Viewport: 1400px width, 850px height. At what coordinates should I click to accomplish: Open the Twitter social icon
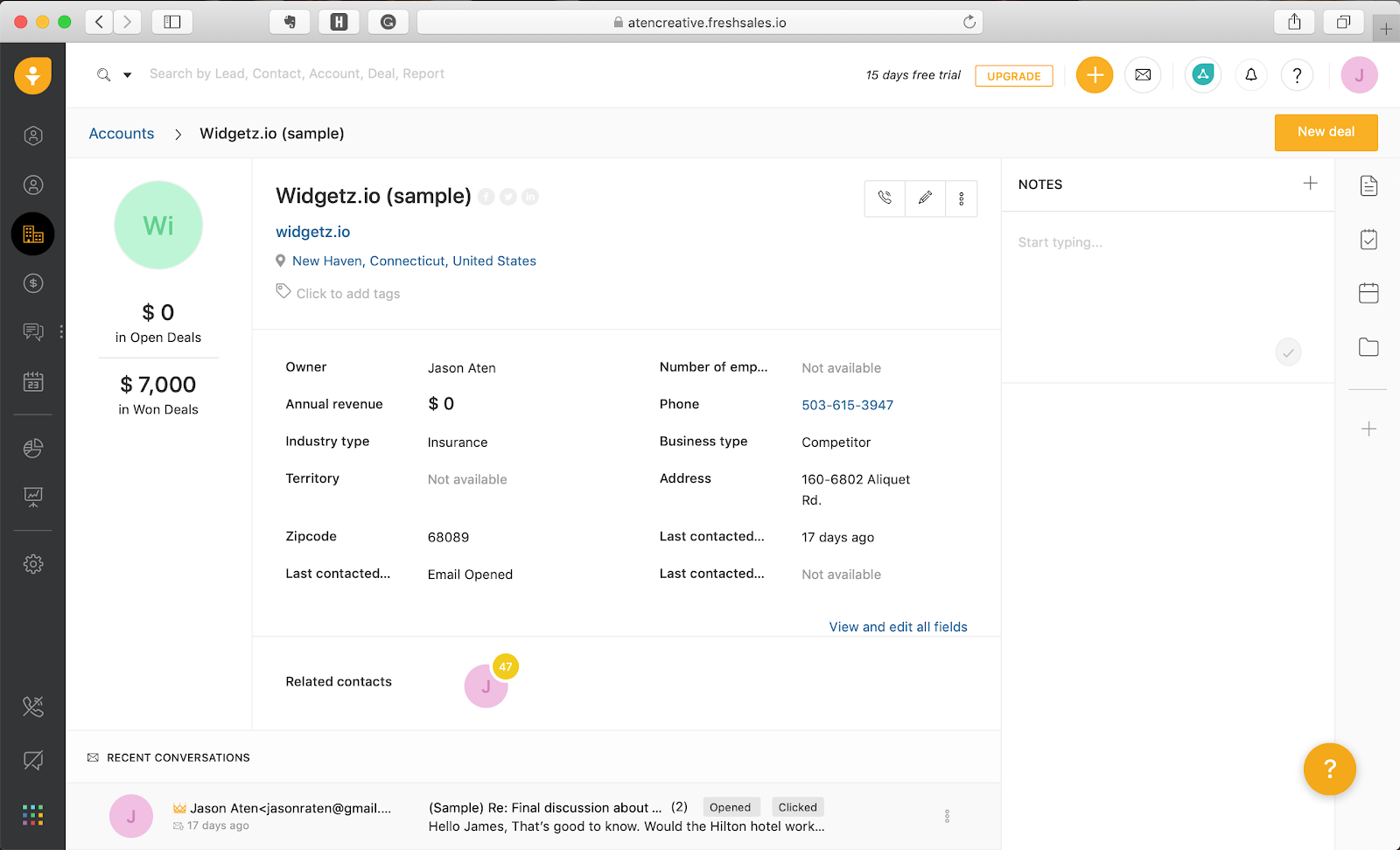click(x=508, y=197)
